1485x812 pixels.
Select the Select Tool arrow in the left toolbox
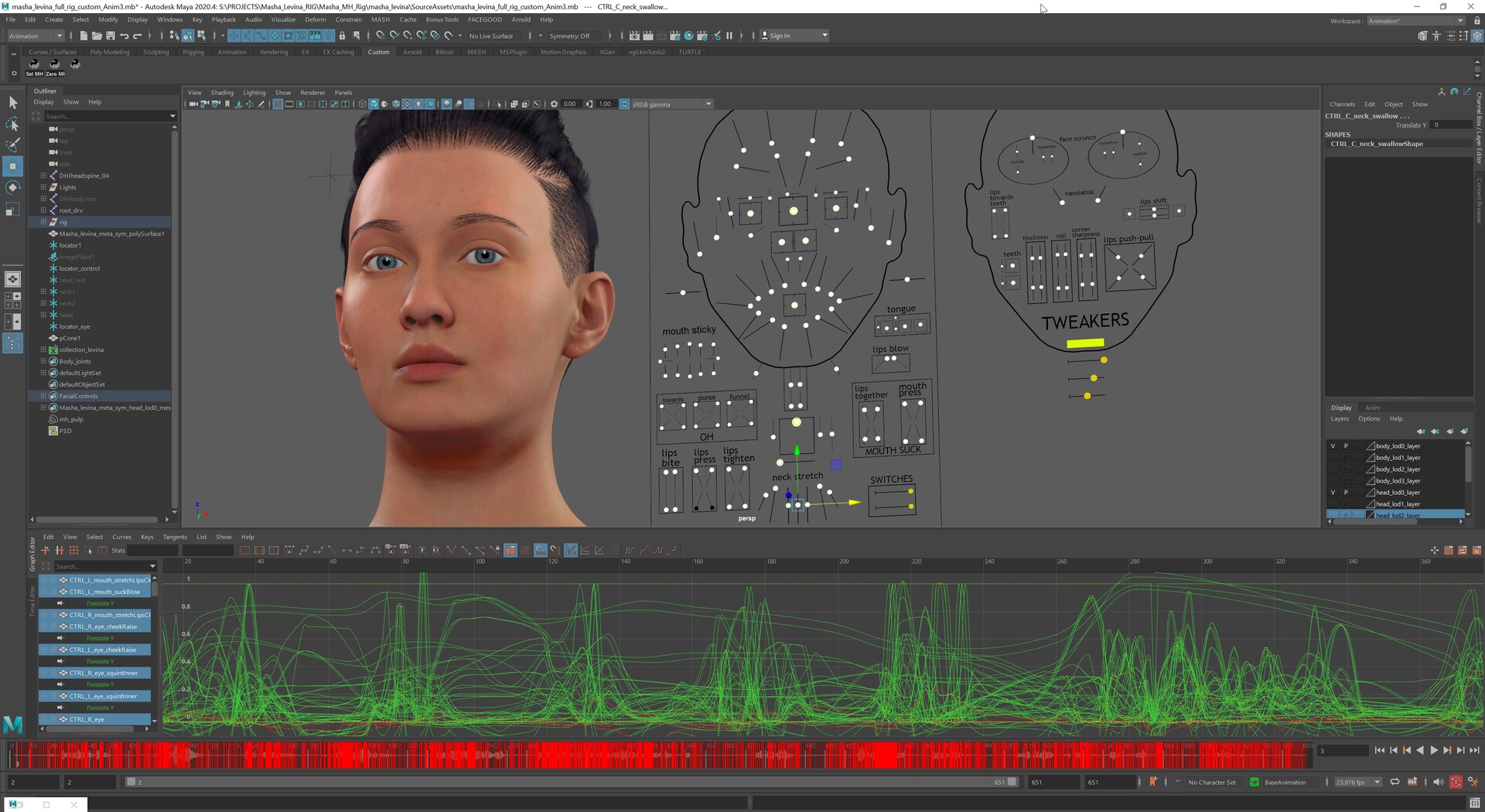(12, 102)
